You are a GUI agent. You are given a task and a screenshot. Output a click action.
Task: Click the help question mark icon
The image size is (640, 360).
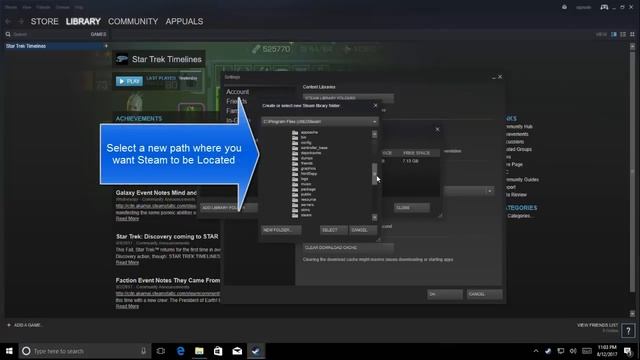click(x=628, y=331)
